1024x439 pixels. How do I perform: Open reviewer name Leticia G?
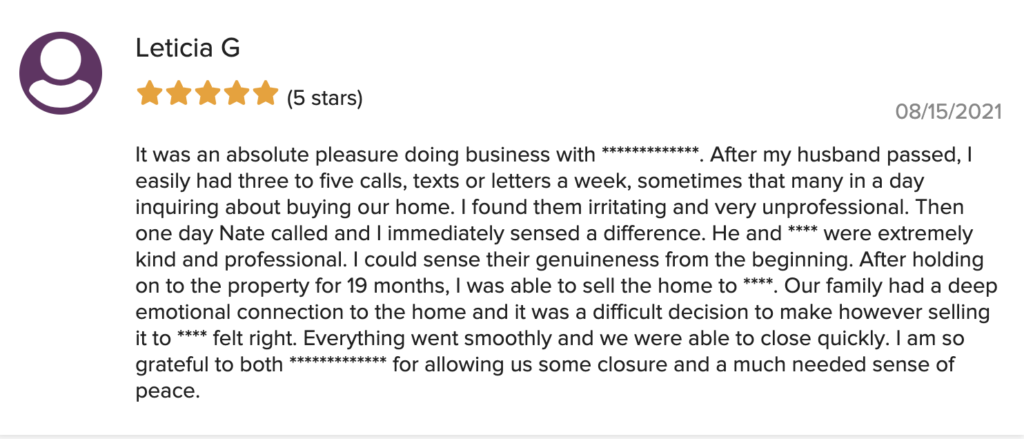tap(187, 48)
